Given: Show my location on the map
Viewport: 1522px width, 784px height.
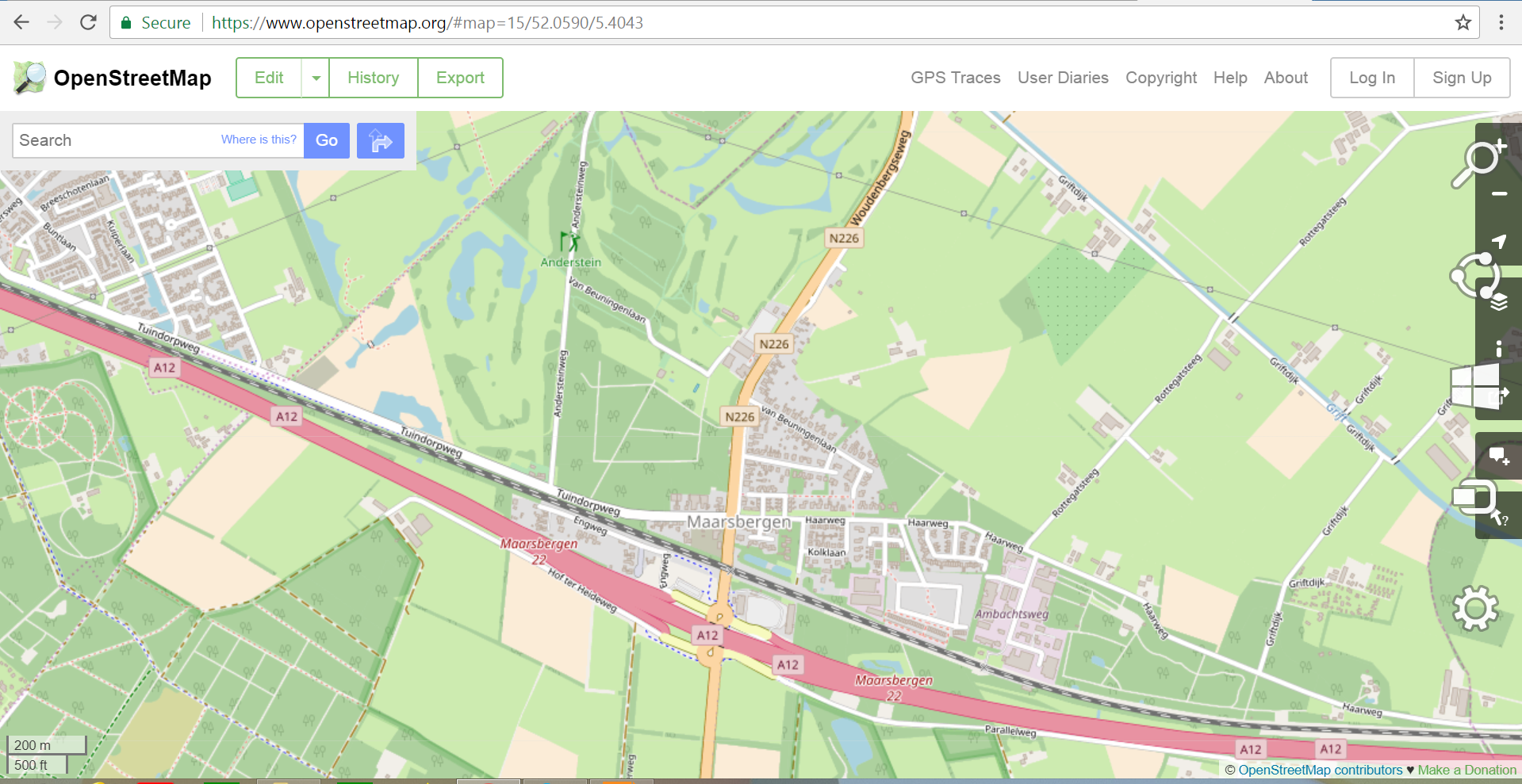Looking at the screenshot, I should tap(1499, 241).
